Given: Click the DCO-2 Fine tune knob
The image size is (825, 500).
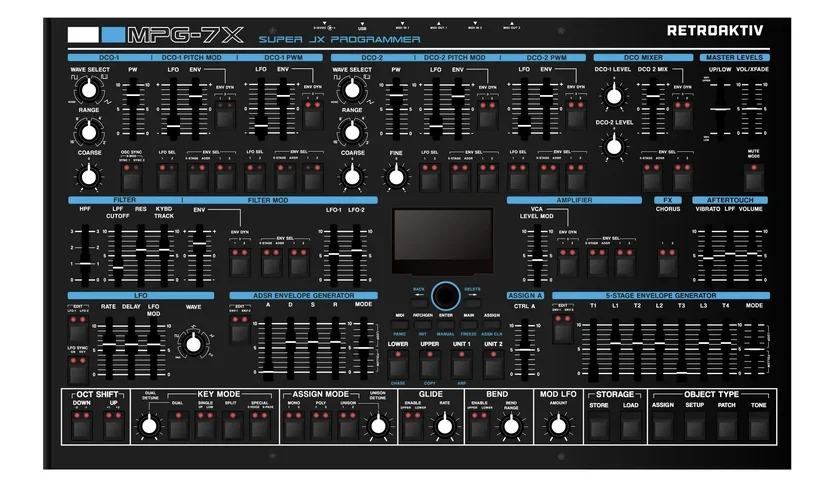Looking at the screenshot, I should click(x=396, y=176).
